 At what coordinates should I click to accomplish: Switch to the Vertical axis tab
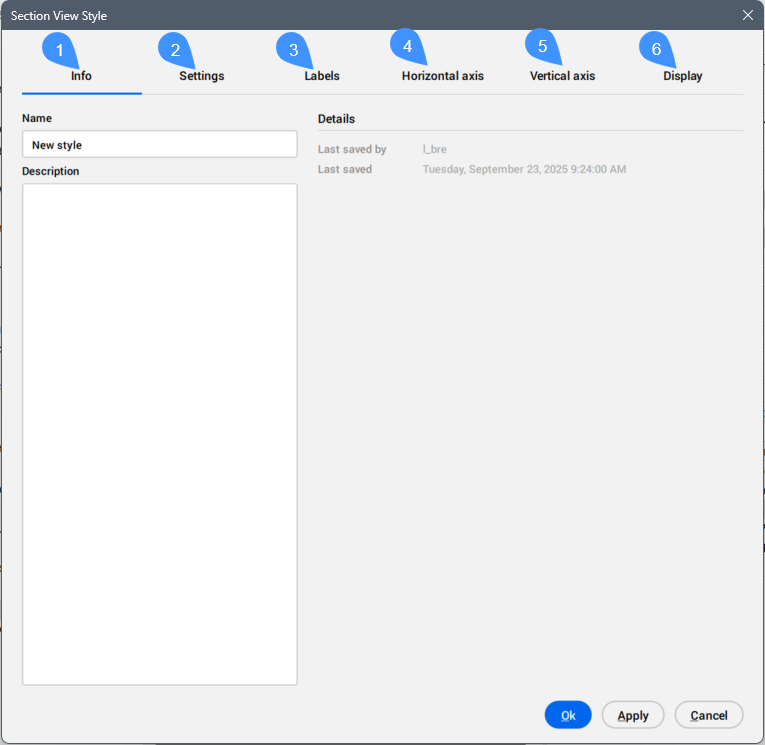coord(562,76)
